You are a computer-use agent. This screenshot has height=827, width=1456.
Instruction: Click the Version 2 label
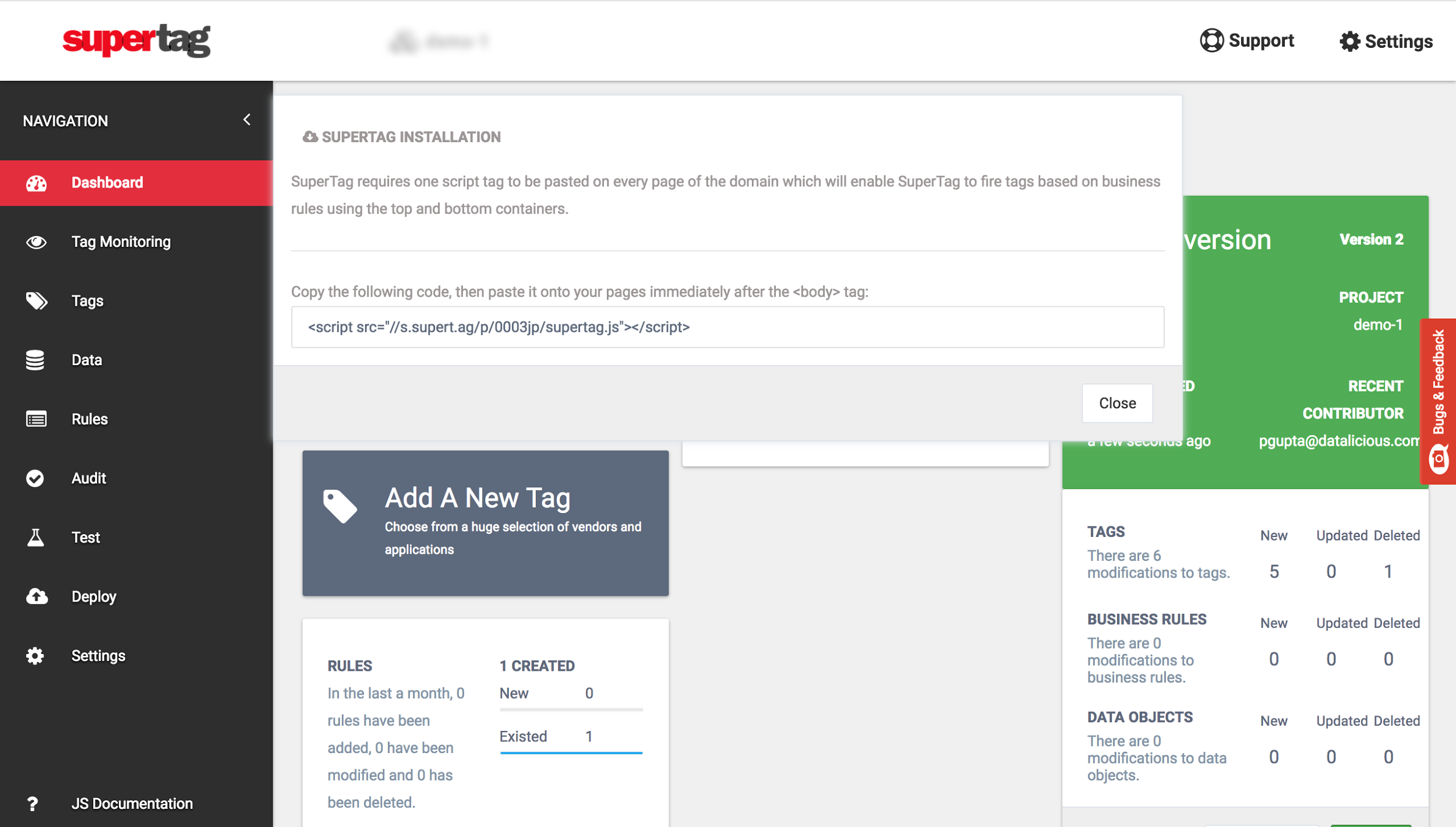pyautogui.click(x=1372, y=239)
